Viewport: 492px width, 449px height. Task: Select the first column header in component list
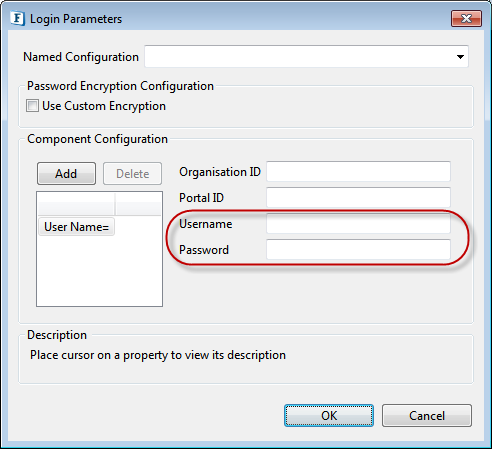pos(76,204)
